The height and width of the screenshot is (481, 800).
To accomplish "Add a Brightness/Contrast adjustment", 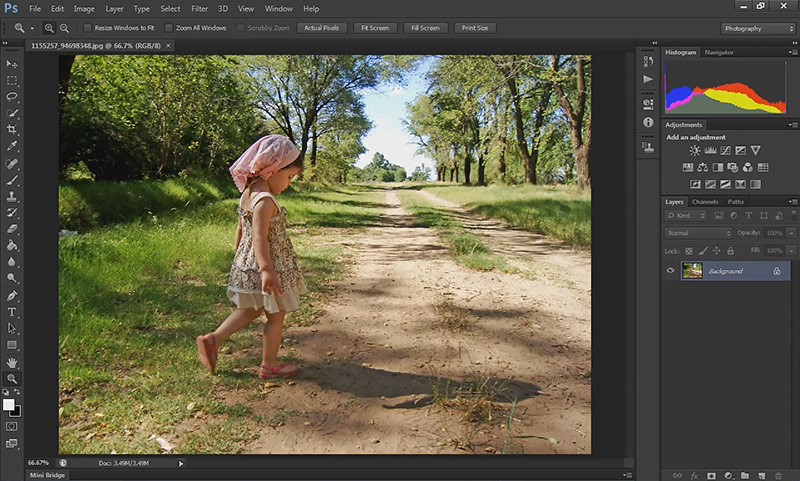I will (x=695, y=150).
